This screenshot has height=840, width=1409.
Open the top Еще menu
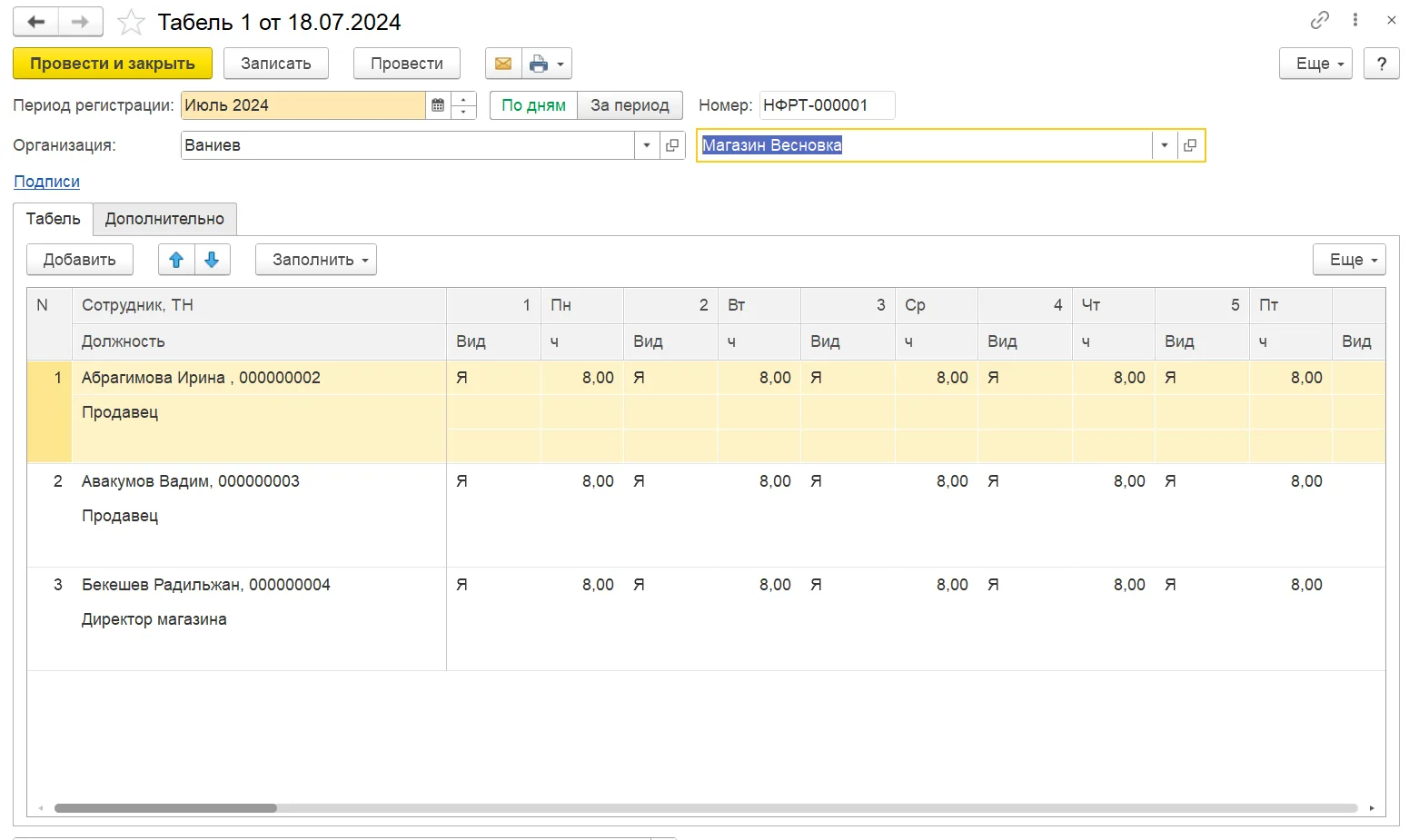click(1315, 64)
